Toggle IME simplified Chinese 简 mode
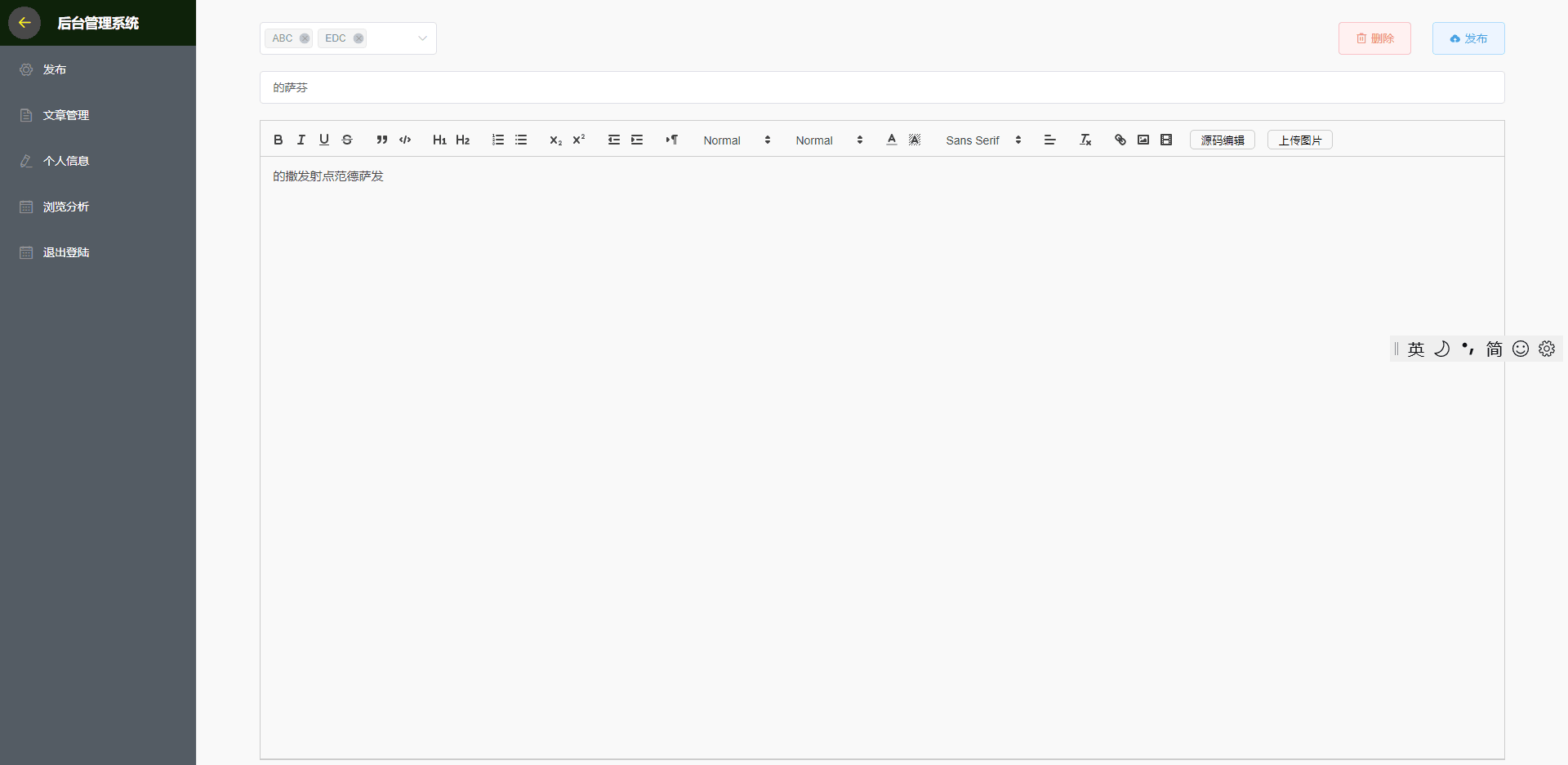1568x765 pixels. coord(1494,349)
